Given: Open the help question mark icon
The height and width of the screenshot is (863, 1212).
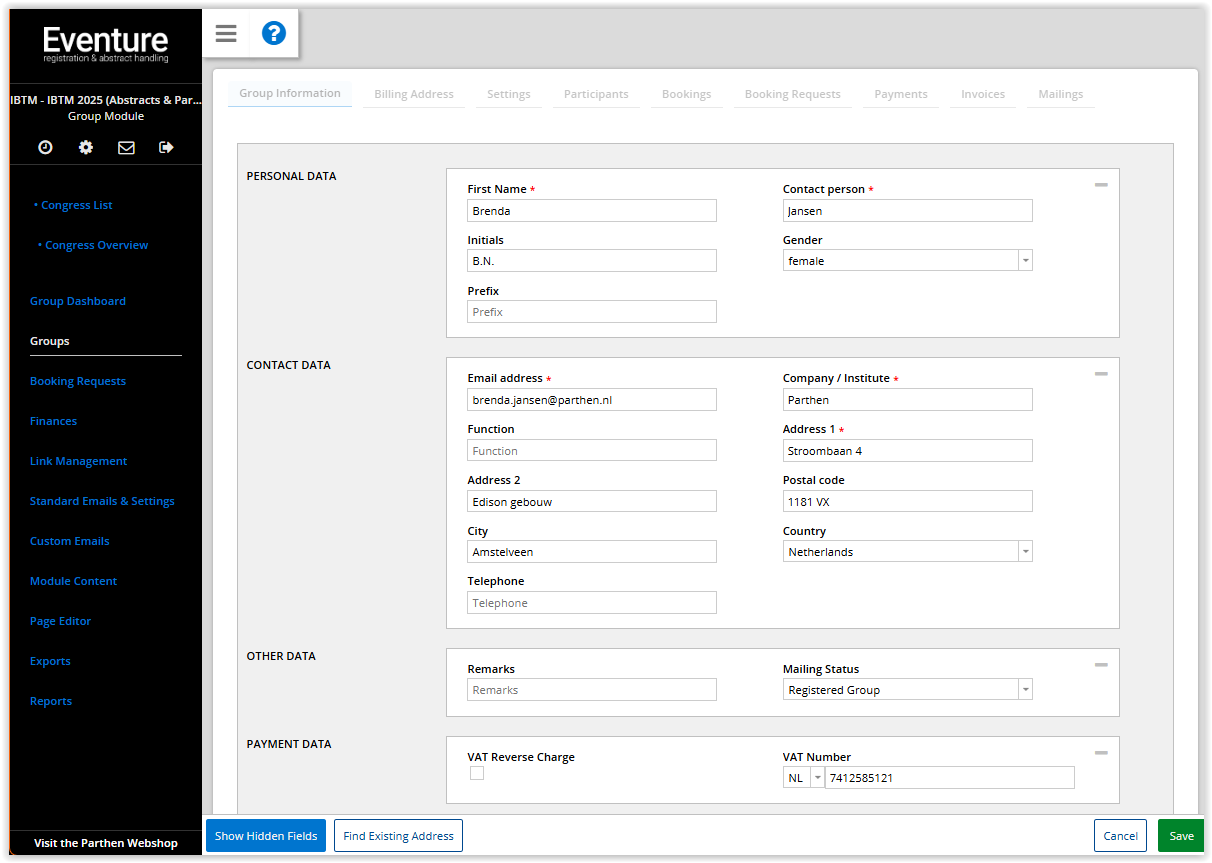Looking at the screenshot, I should 273,34.
